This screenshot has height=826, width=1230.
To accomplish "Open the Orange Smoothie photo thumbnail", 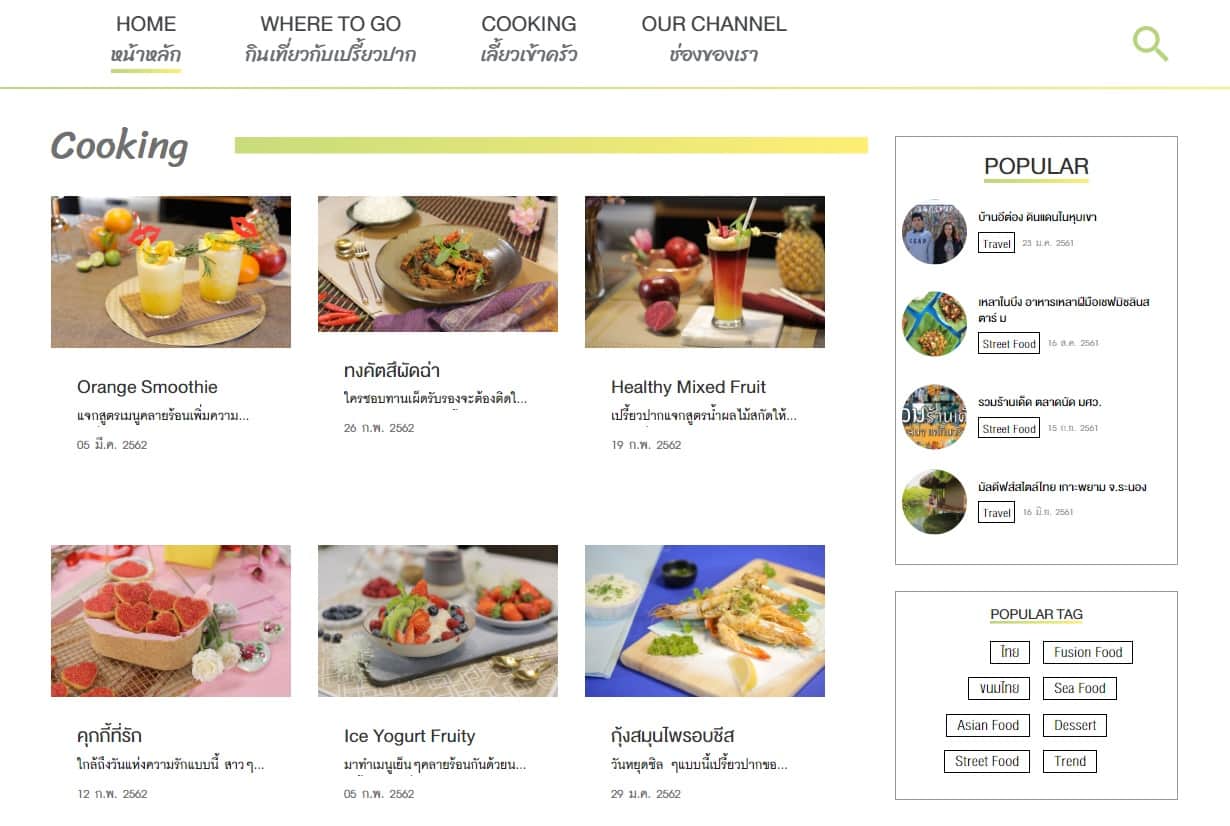I will pos(171,272).
